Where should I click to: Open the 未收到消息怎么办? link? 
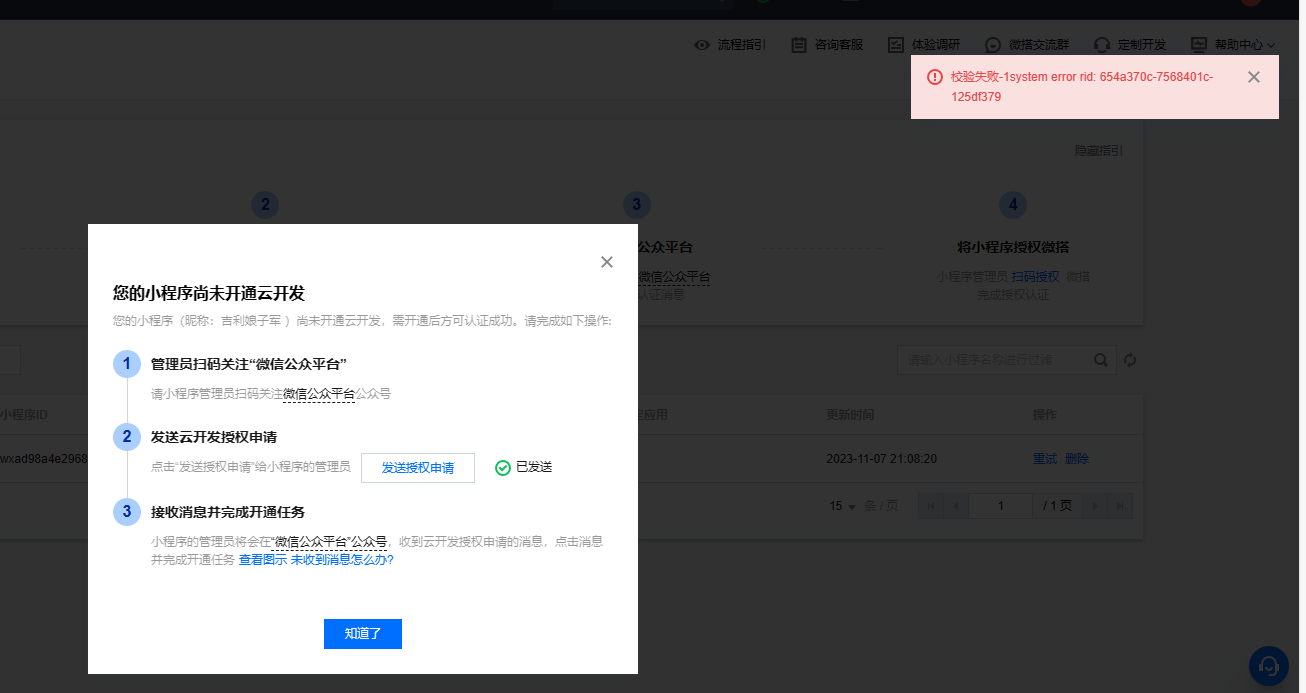[x=342, y=560]
